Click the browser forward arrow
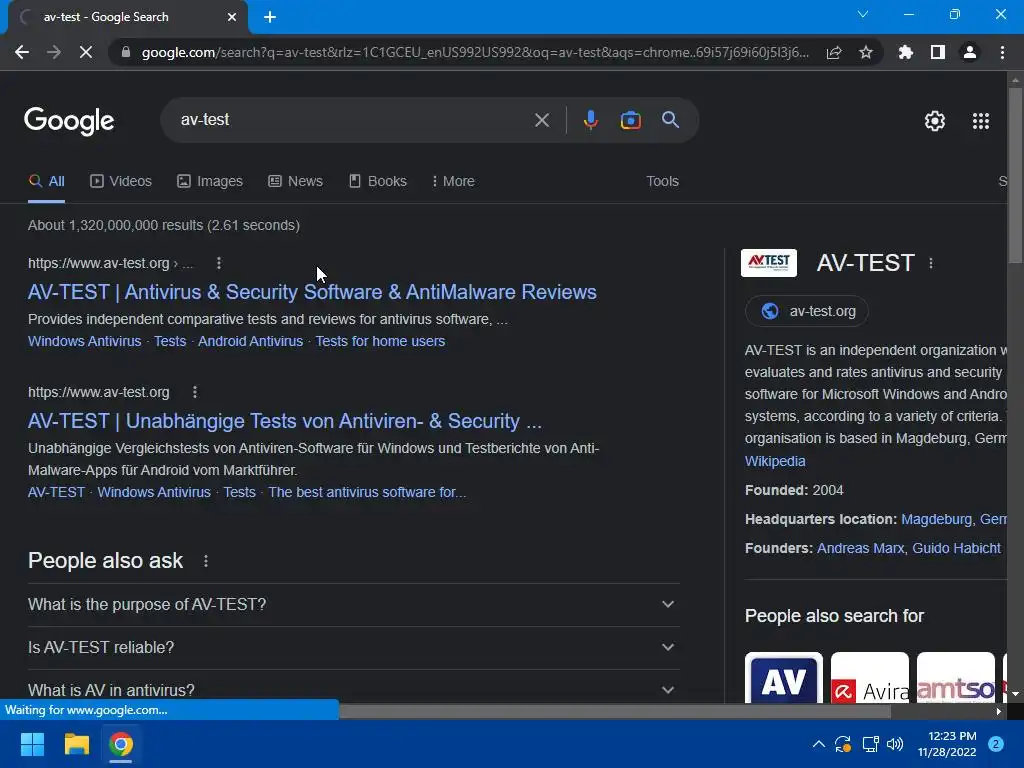This screenshot has height=768, width=1024. [x=54, y=52]
